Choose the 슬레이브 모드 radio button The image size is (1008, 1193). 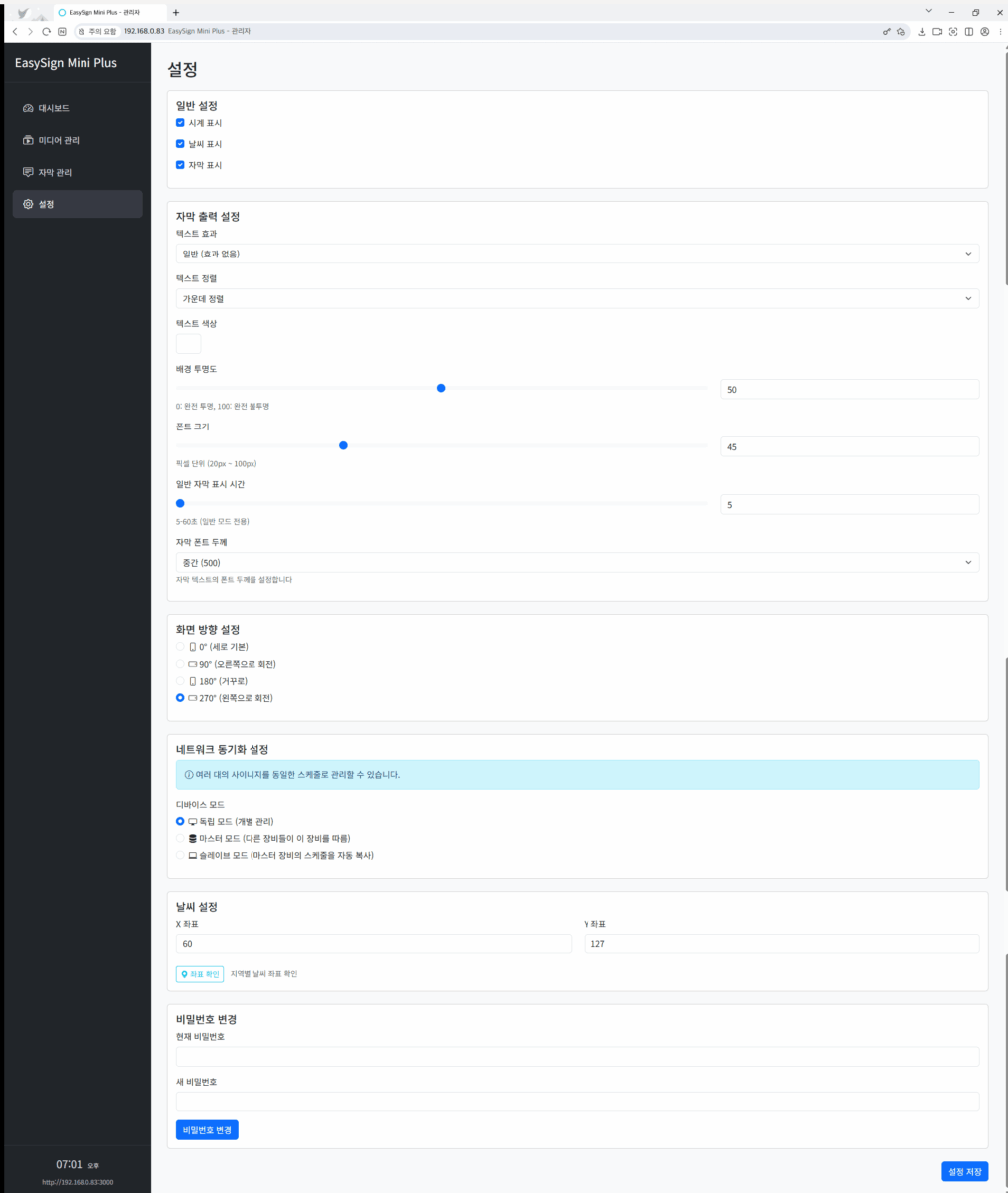(180, 856)
